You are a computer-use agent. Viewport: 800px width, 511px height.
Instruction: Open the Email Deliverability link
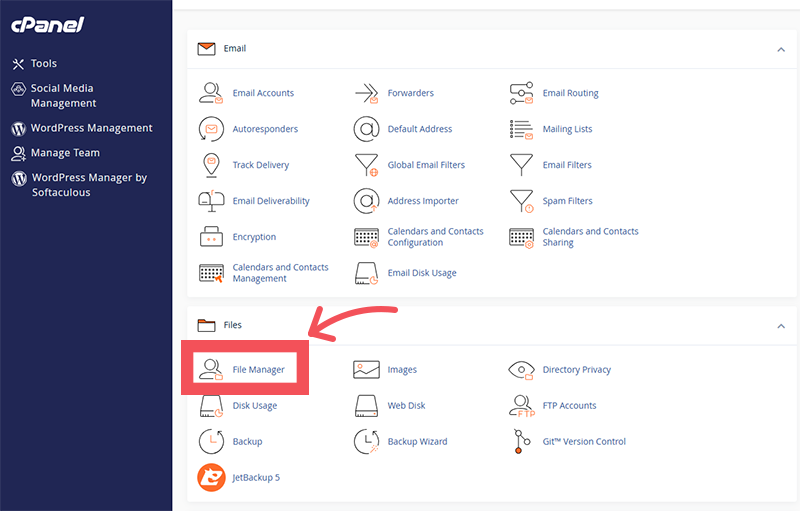point(271,201)
